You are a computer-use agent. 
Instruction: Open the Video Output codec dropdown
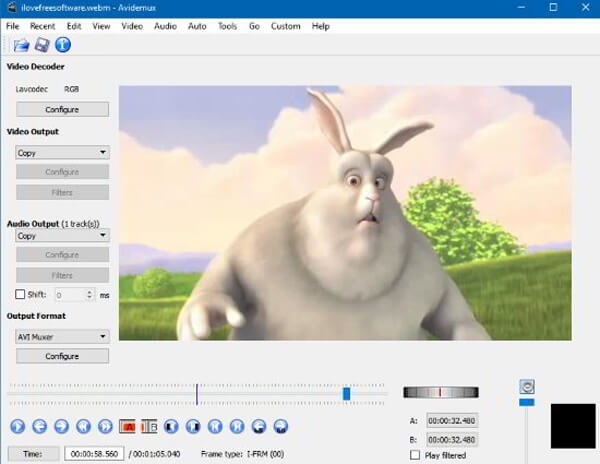[x=62, y=153]
